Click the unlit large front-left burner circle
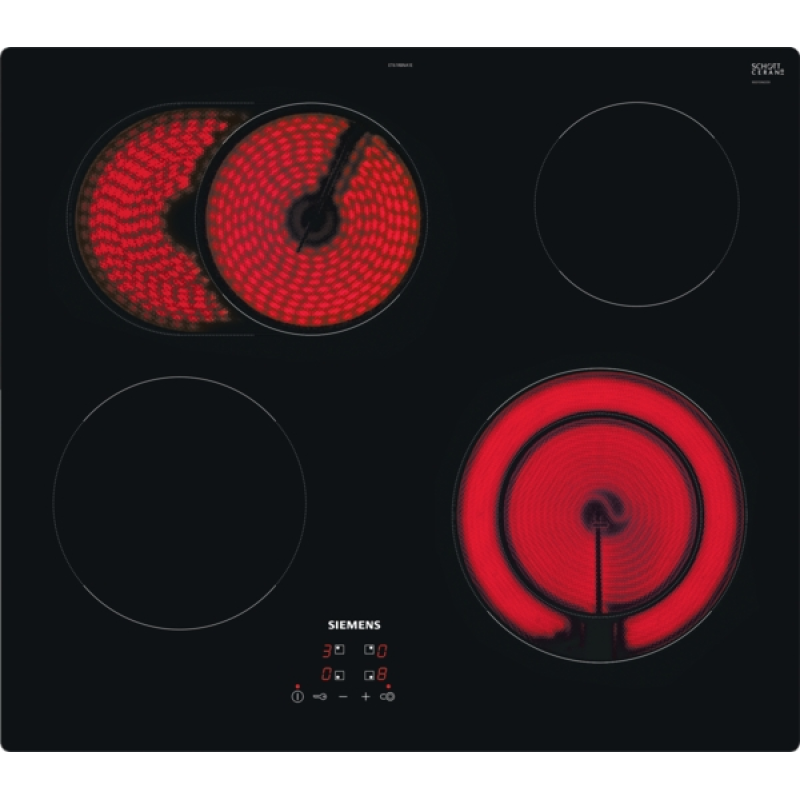The height and width of the screenshot is (800, 800). (x=180, y=503)
